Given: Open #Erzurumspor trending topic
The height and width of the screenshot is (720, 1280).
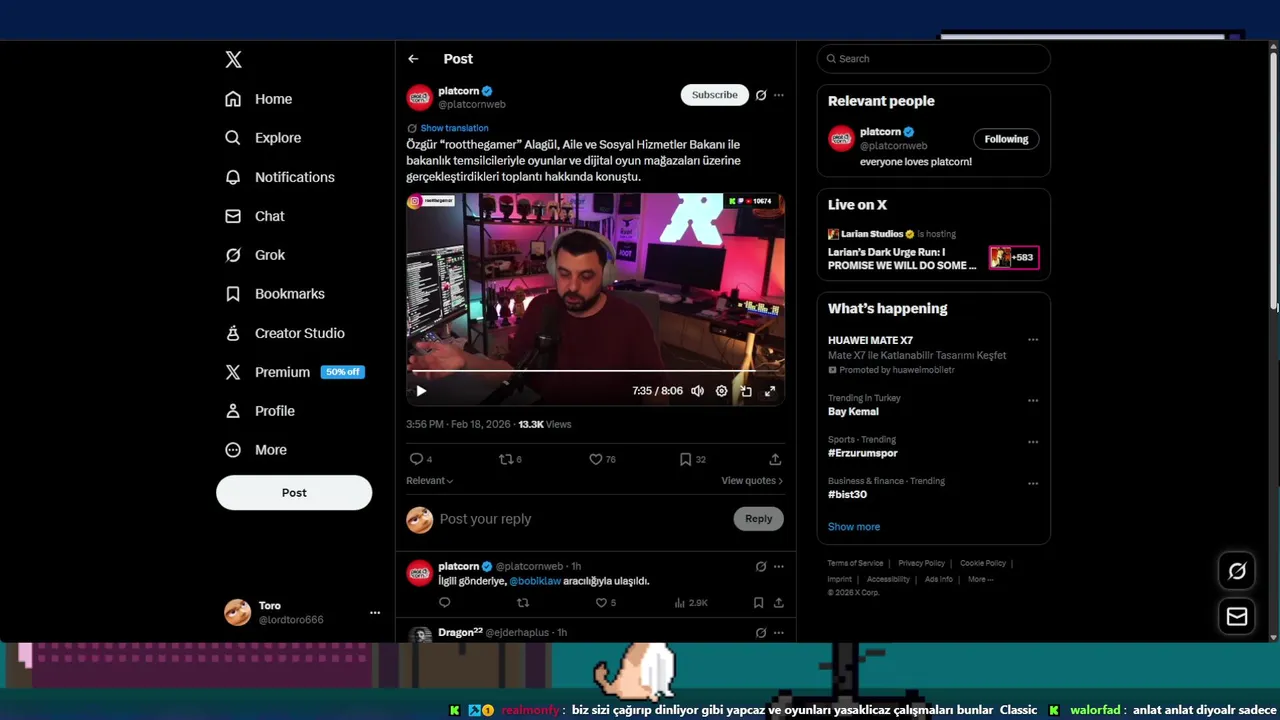Looking at the screenshot, I should [863, 453].
